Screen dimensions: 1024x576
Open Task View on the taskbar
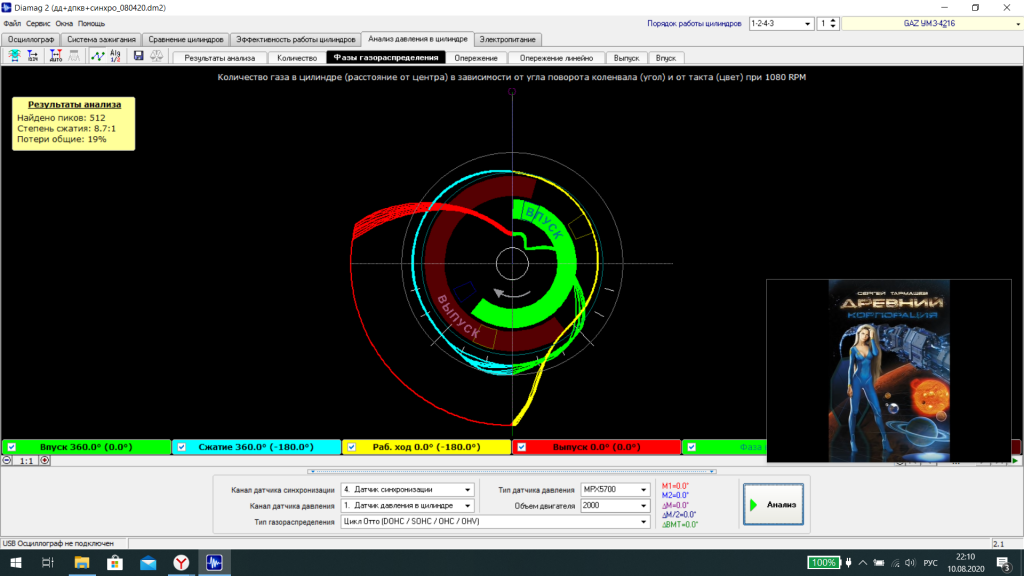click(48, 562)
